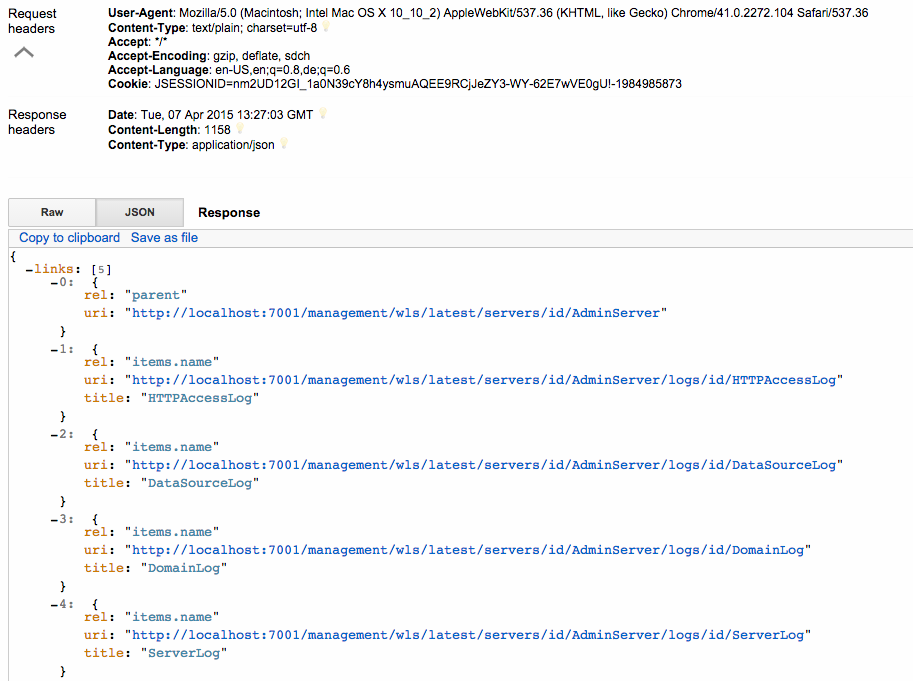The height and width of the screenshot is (681, 913).
Task: Collapse links item 3 with DomainLog
Action: 53,518
